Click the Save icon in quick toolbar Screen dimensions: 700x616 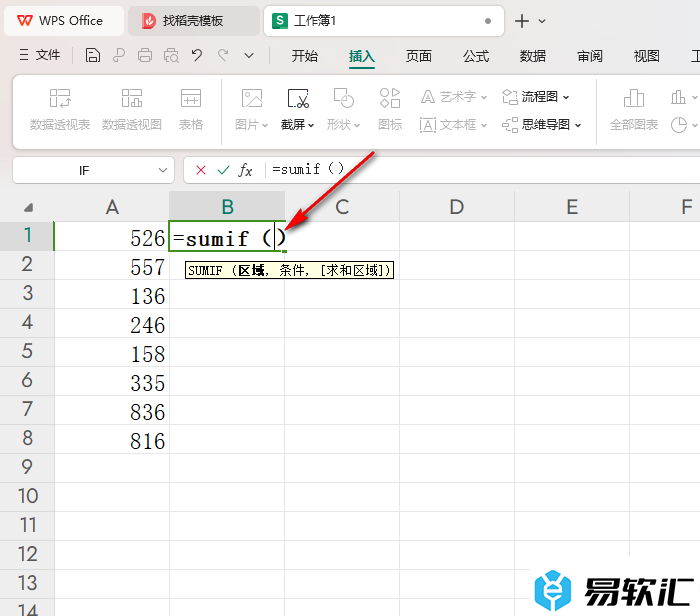[92, 55]
